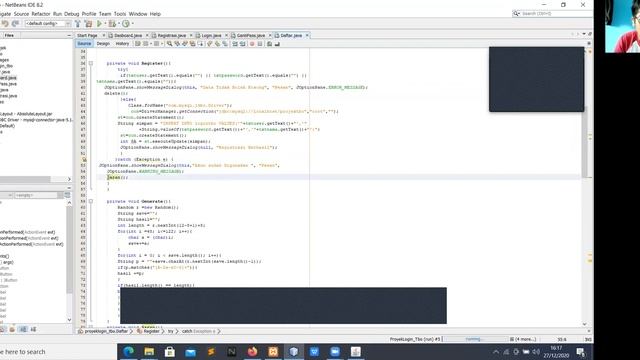Open the Refactor menu
The height and width of the screenshot is (360, 640).
pos(41,14)
